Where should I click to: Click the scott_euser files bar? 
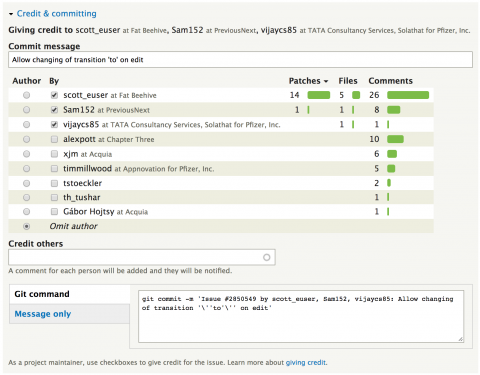coord(356,95)
